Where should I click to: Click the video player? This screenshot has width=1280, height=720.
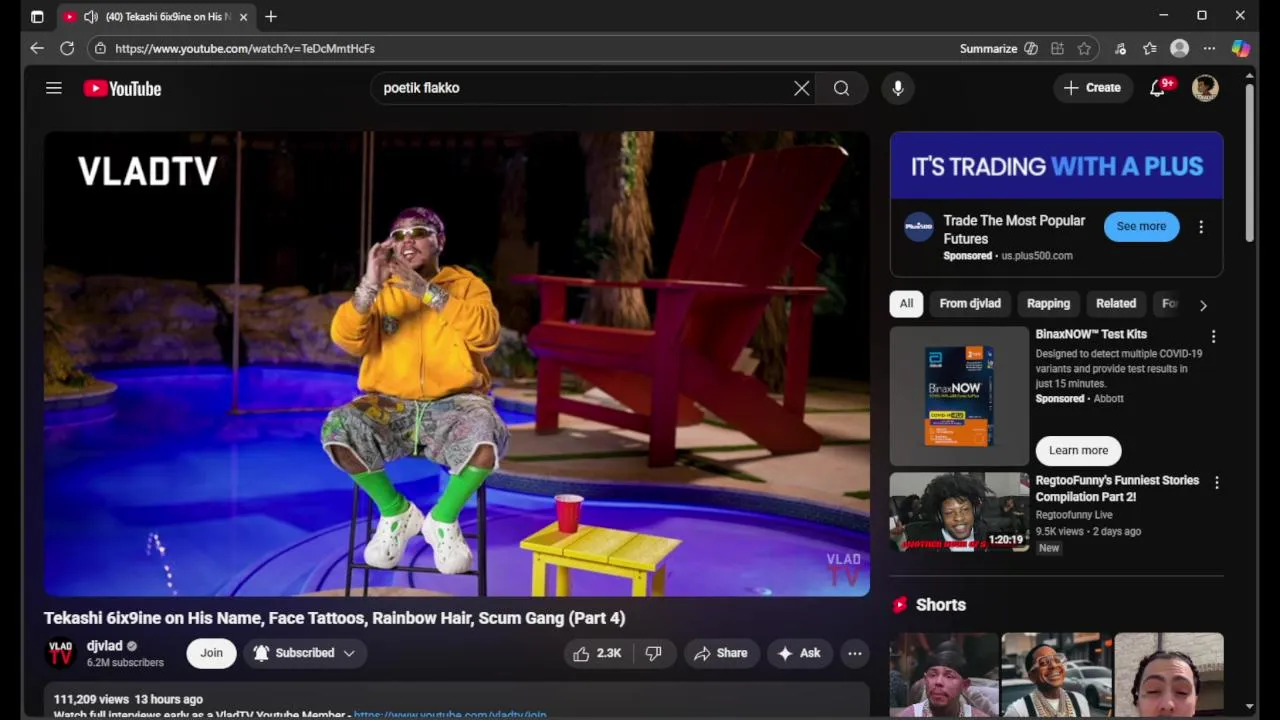click(457, 364)
